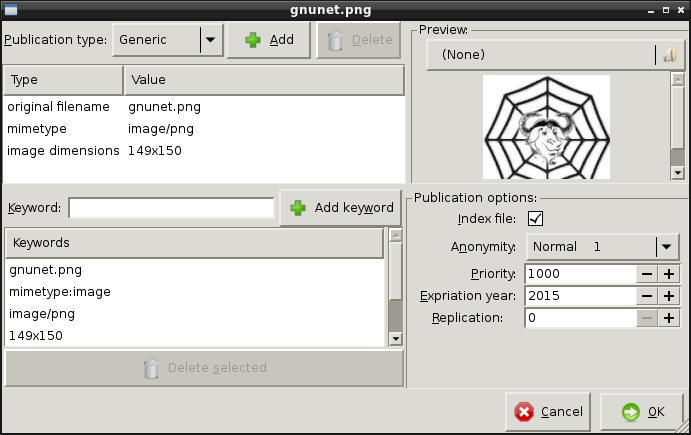Maximize the gnunet.png window
The height and width of the screenshot is (435, 691).
coord(666,10)
